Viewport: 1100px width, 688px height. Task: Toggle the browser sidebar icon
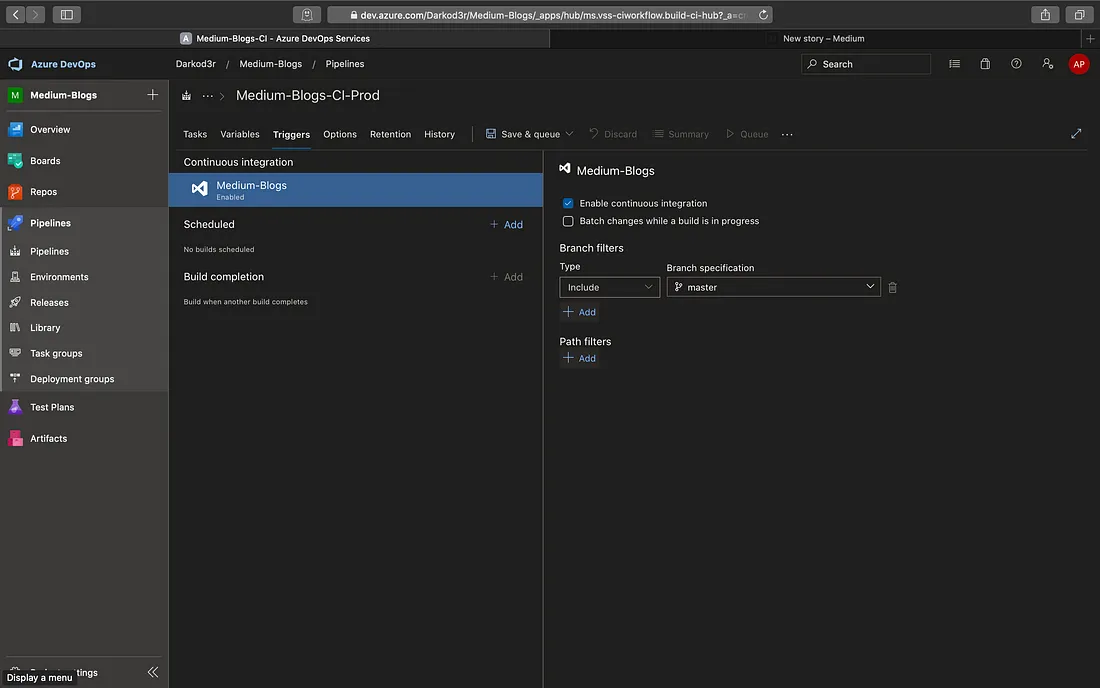click(x=67, y=15)
